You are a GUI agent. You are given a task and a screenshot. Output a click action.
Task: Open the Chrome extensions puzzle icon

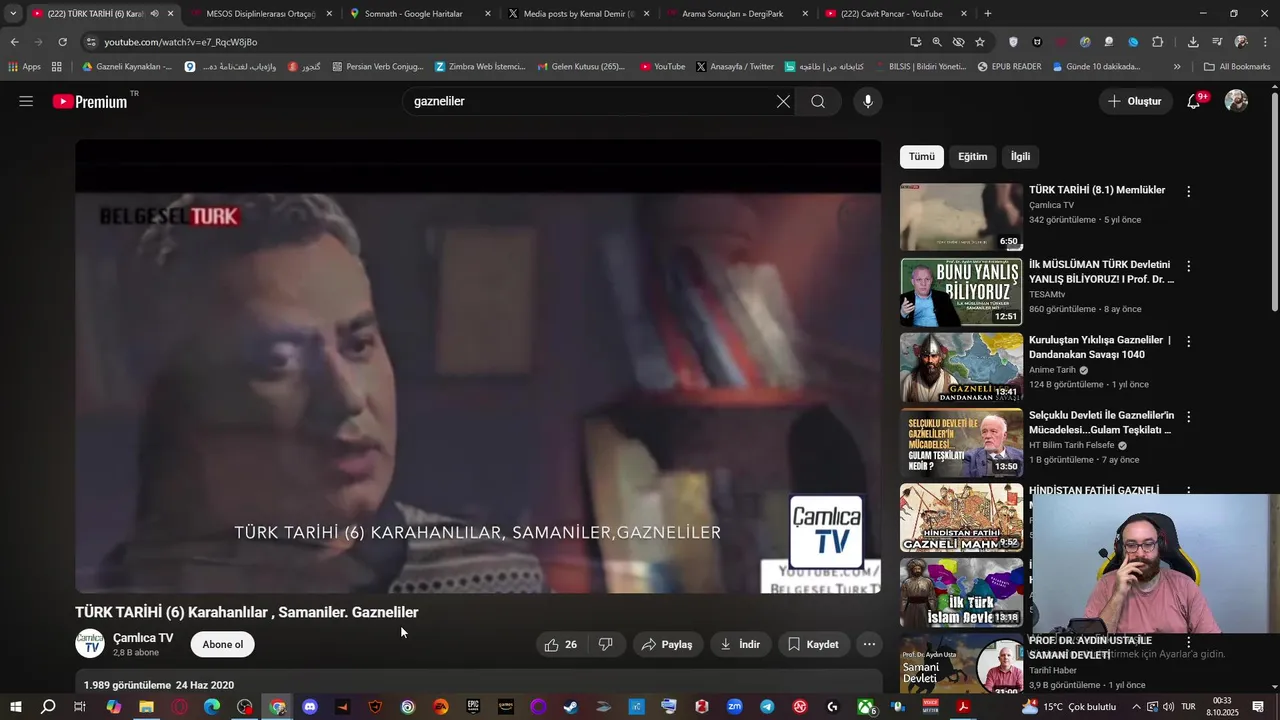point(1158,42)
